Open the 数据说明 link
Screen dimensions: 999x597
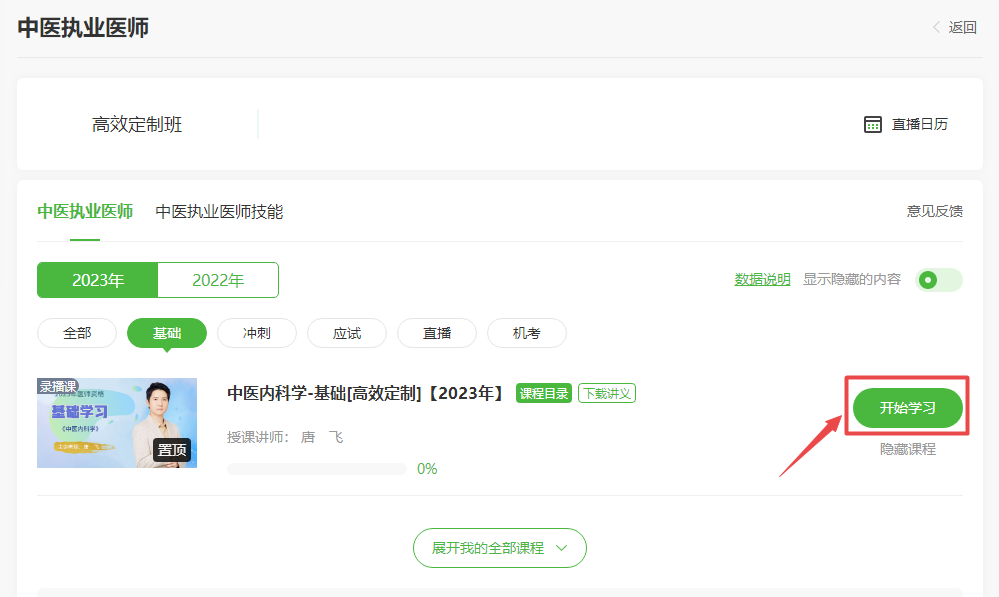click(x=762, y=280)
